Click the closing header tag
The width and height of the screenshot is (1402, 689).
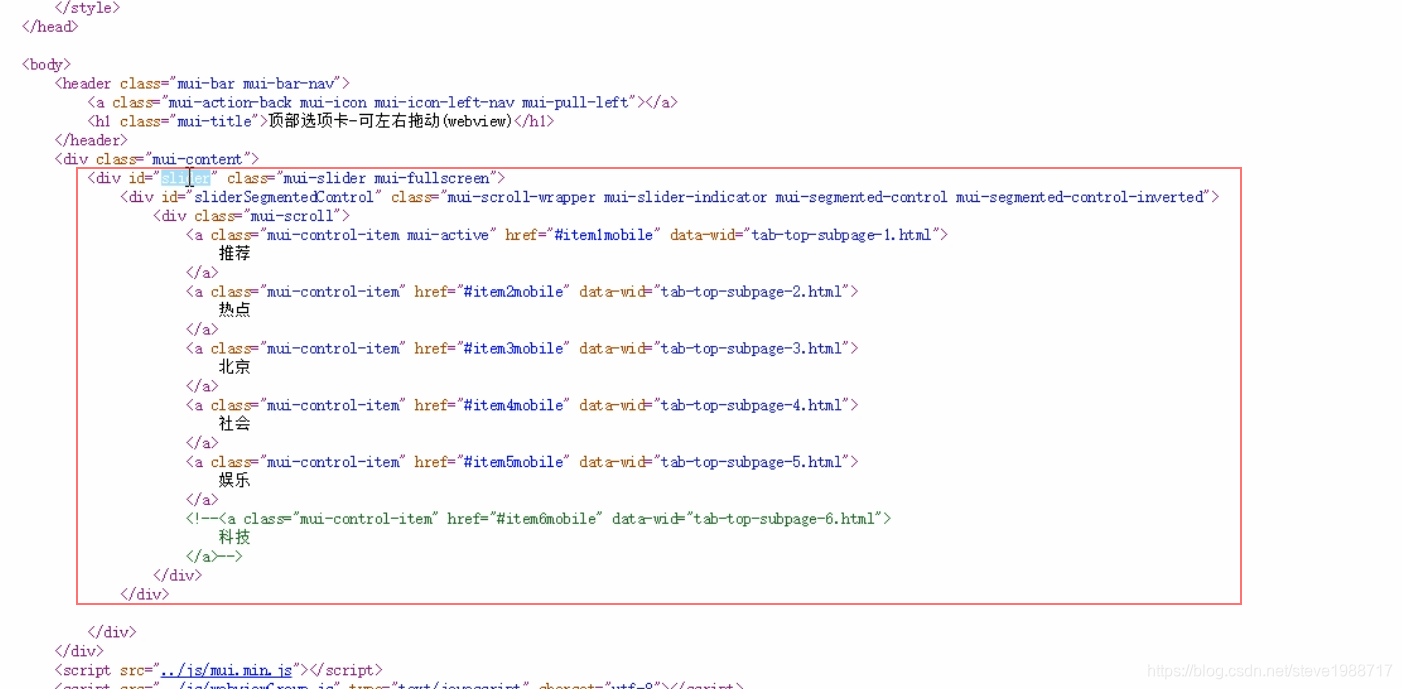tap(91, 140)
